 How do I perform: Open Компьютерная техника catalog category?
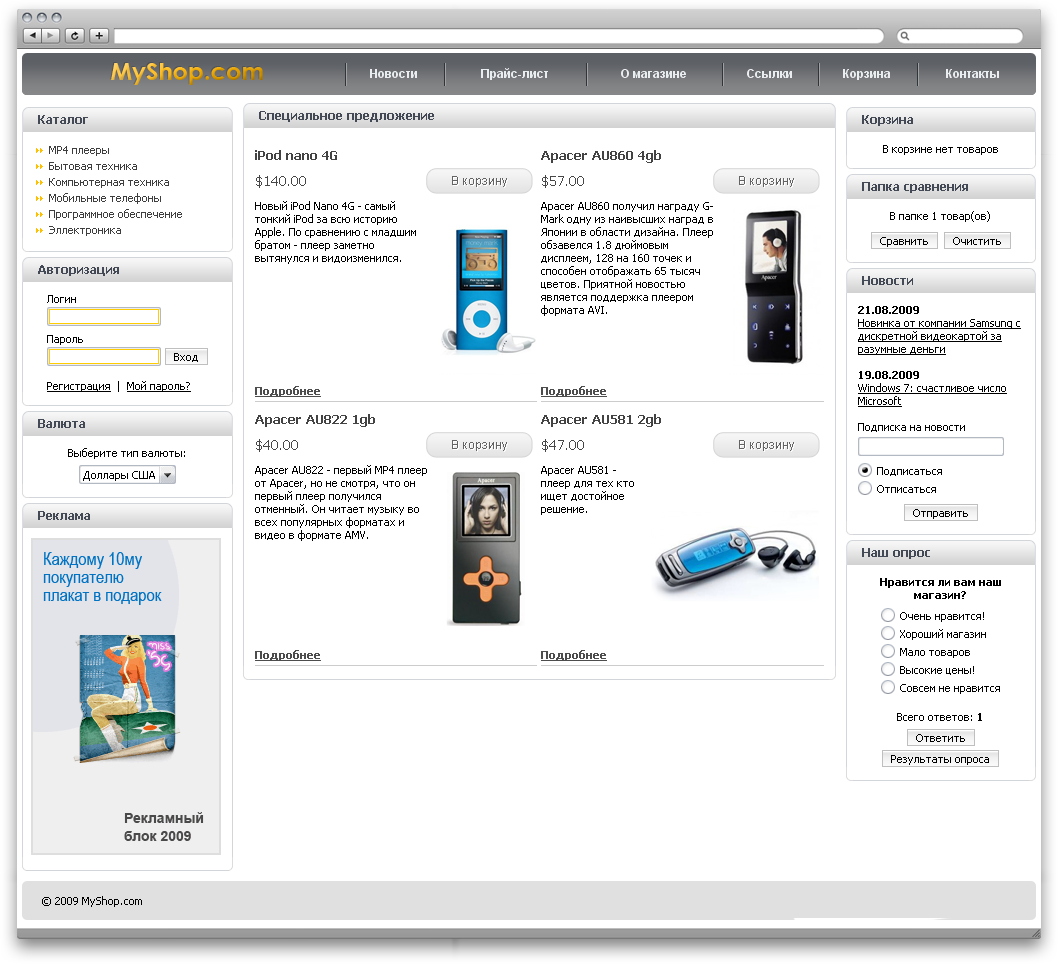coord(109,182)
